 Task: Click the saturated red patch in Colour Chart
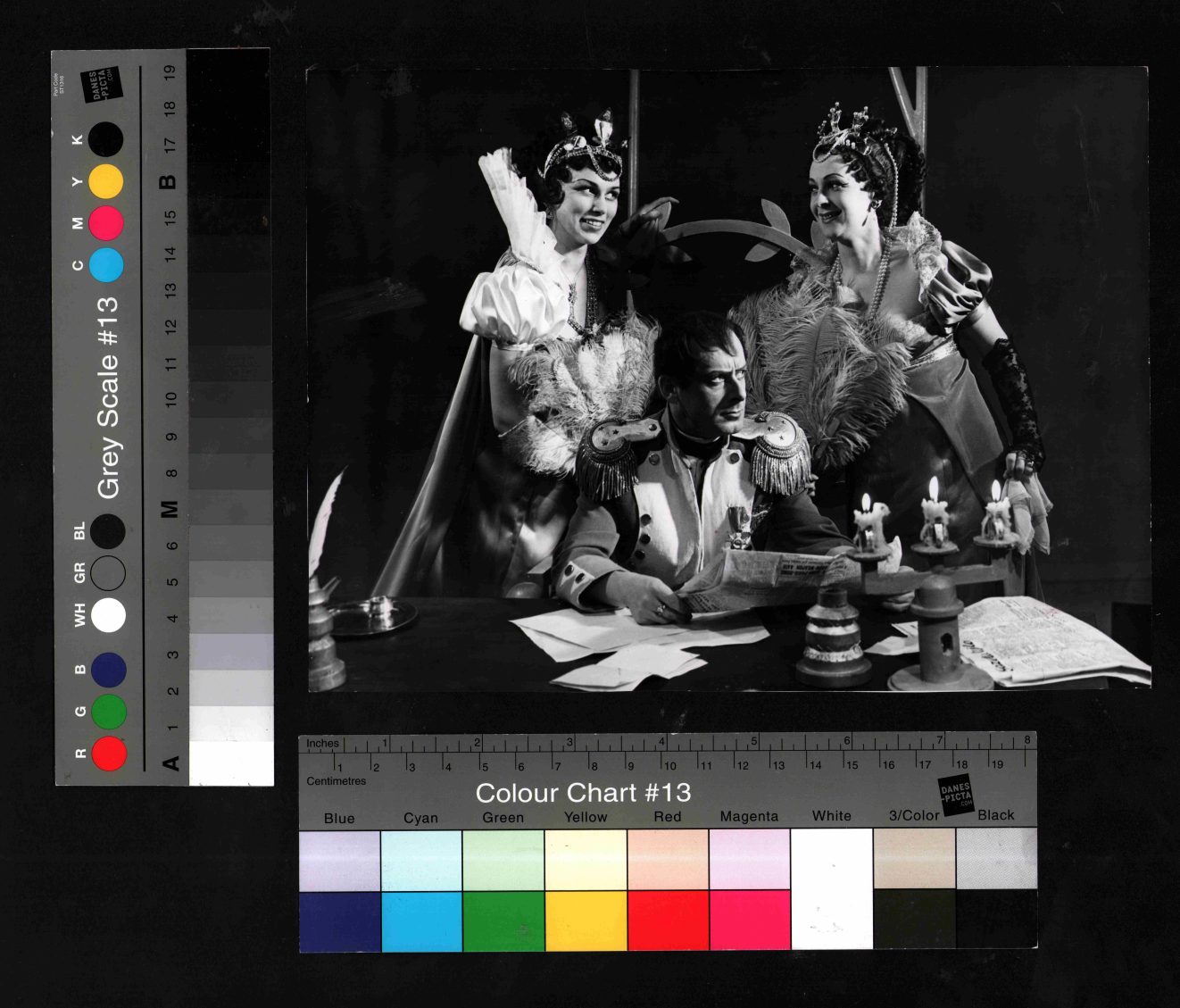668,921
